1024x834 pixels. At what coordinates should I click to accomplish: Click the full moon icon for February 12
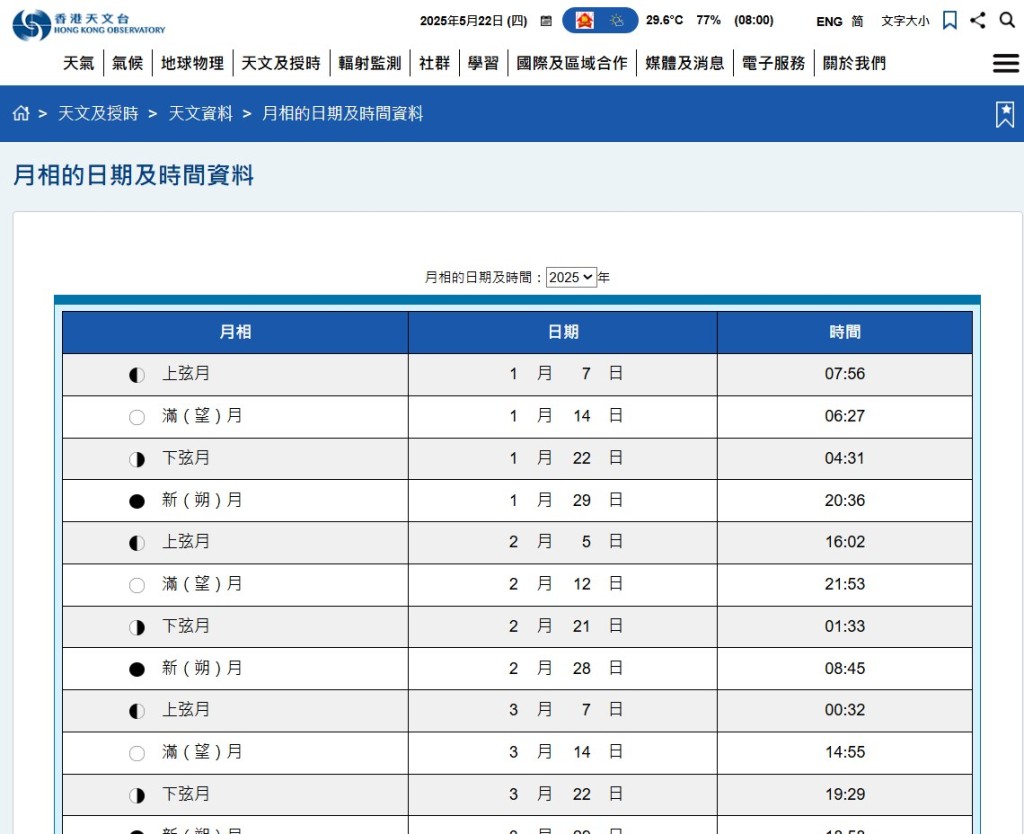(x=136, y=585)
